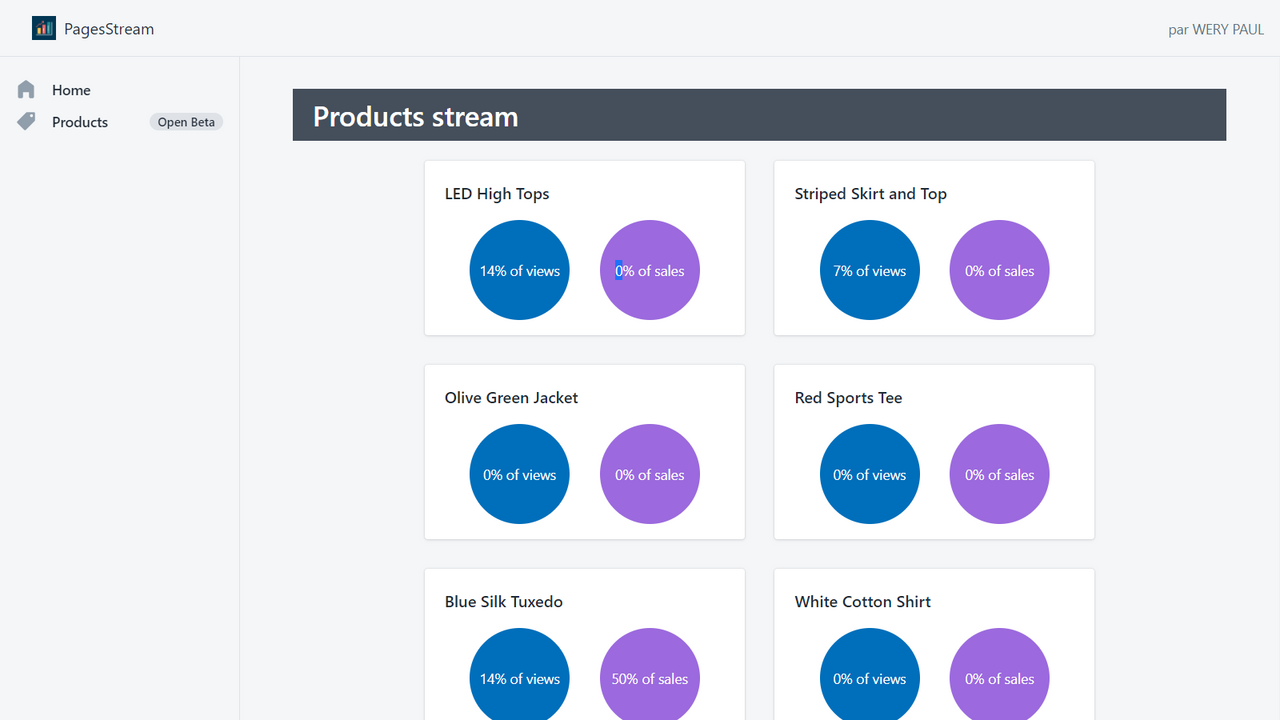Open Products in the sidebar
The height and width of the screenshot is (720, 1280).
pos(80,122)
